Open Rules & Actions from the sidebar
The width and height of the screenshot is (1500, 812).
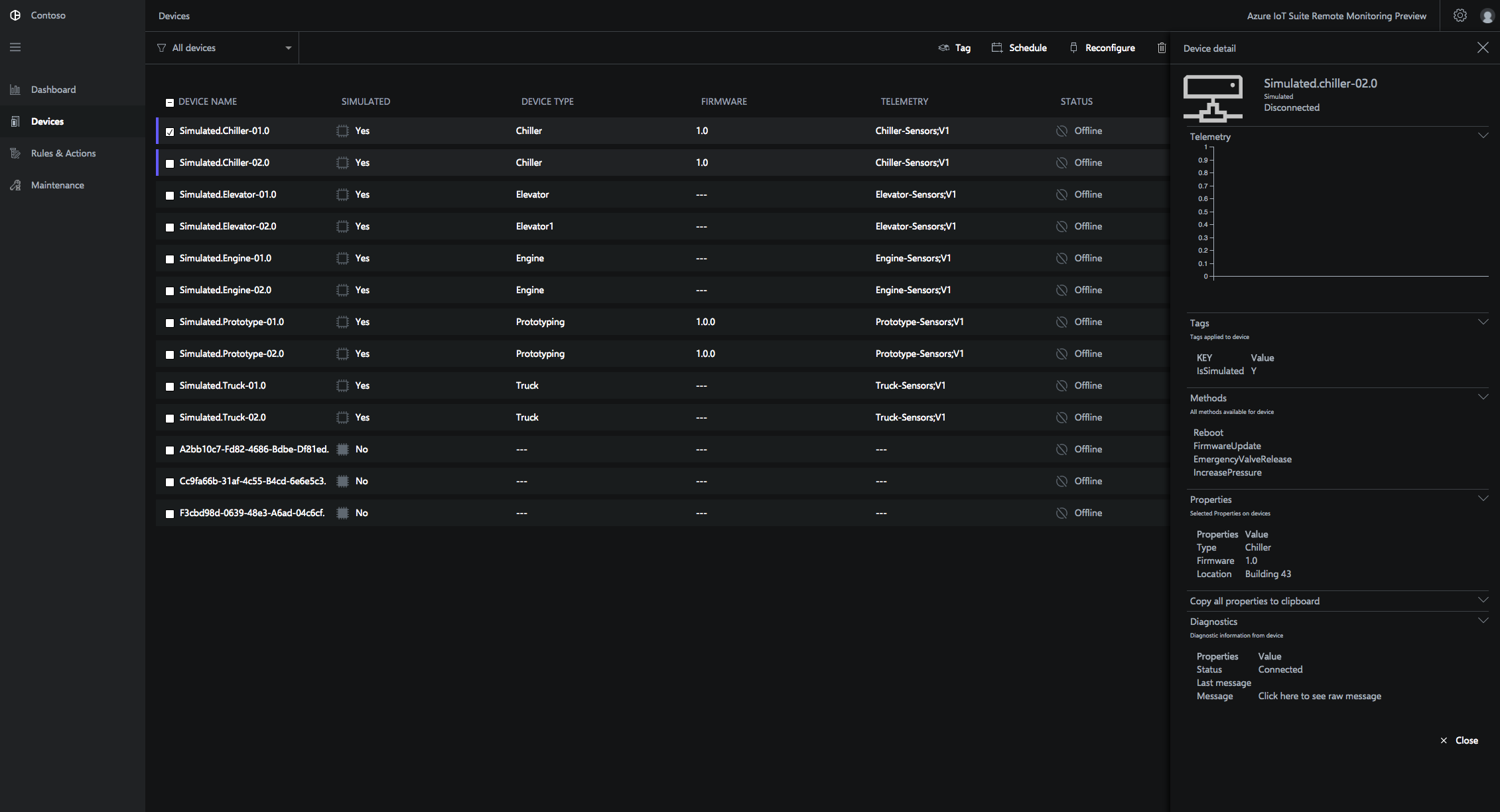tap(63, 153)
